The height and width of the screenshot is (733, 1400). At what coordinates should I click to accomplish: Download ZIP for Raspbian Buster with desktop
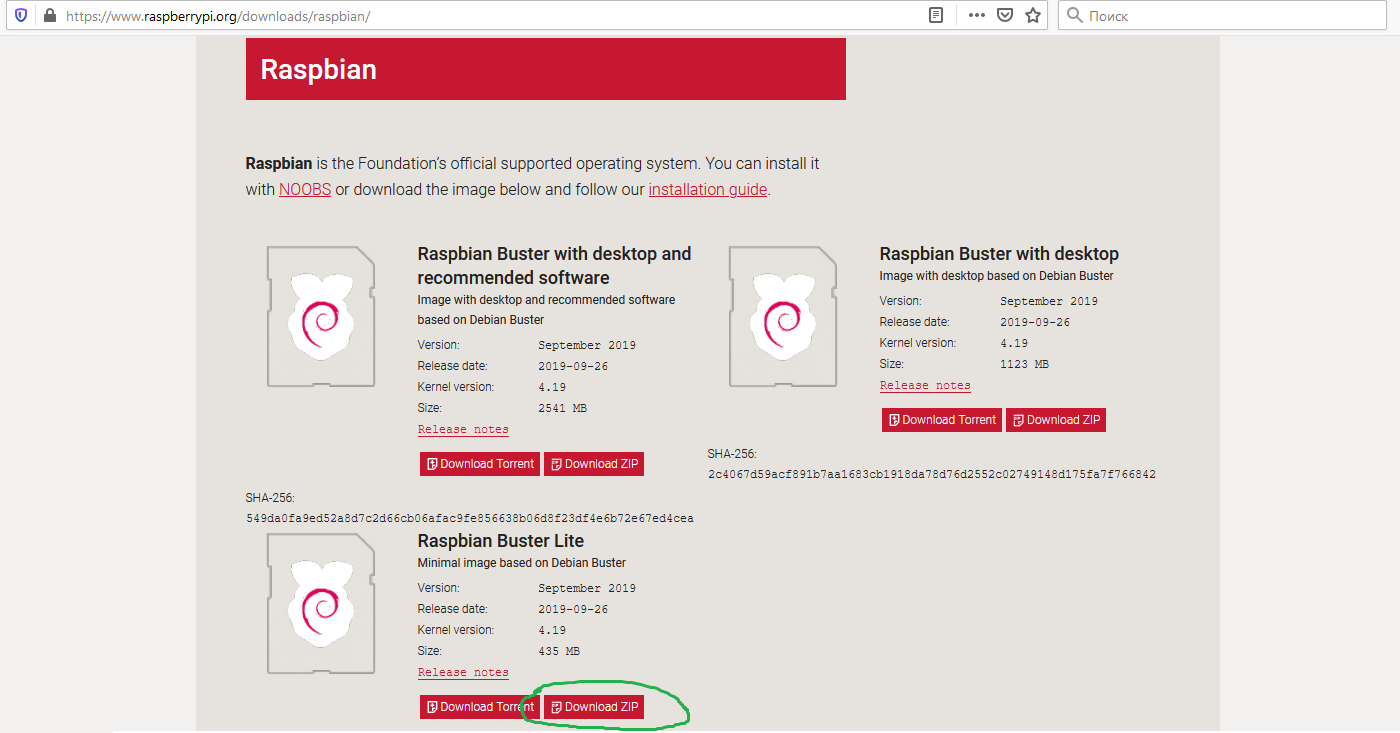coord(1056,420)
